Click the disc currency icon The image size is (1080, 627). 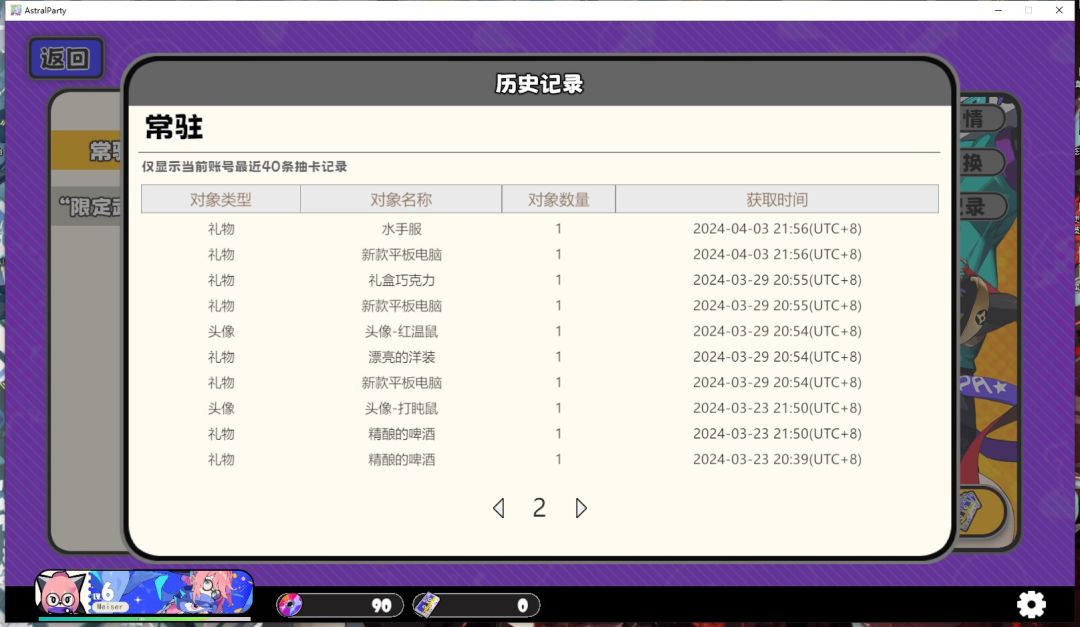click(x=290, y=605)
